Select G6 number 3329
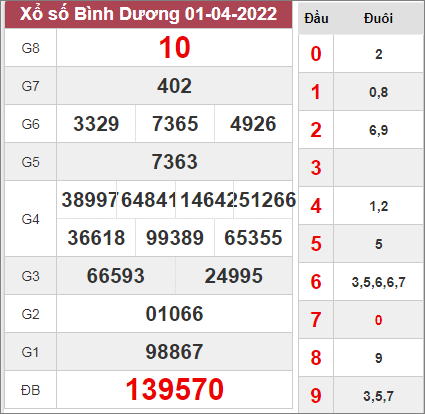Screen dimensions: 425x414 click(96, 124)
